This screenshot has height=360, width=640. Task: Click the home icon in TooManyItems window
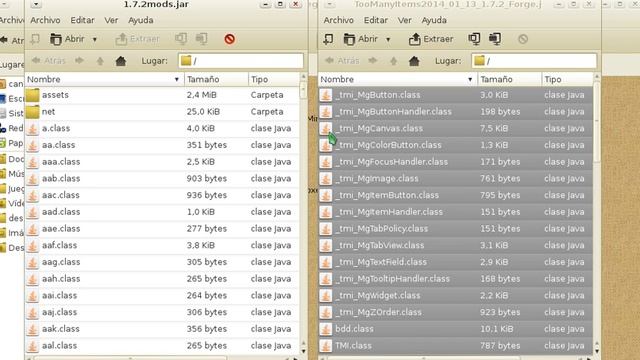tap(414, 61)
